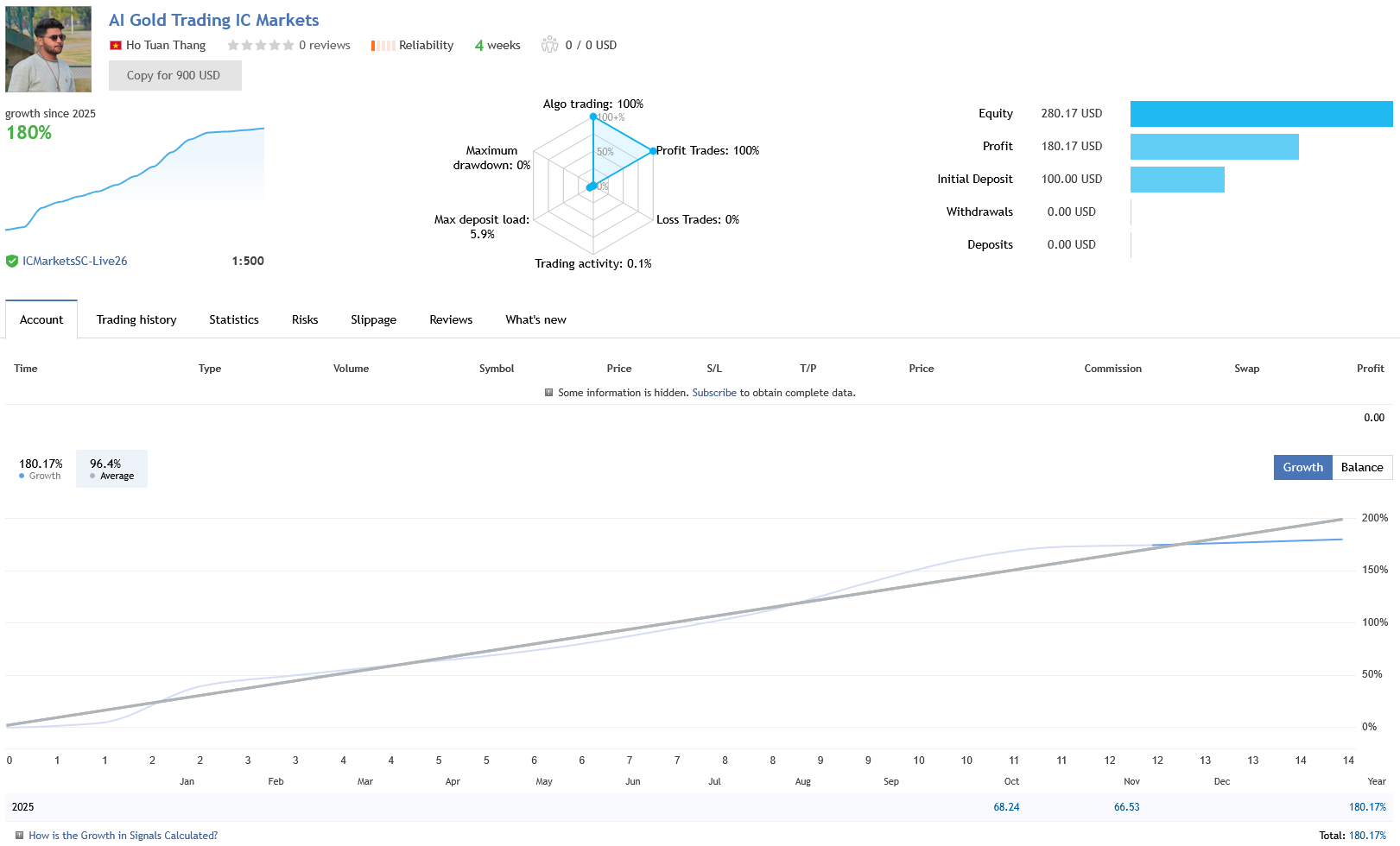
Task: View the Reviews tab
Action: 450,319
